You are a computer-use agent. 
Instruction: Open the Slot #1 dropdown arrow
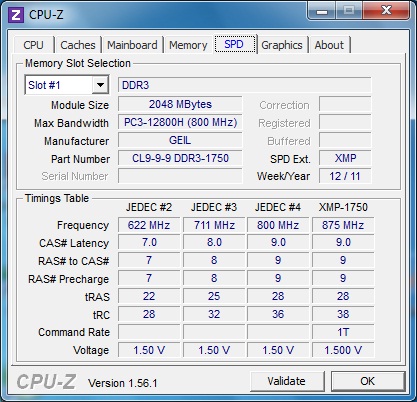coord(100,85)
